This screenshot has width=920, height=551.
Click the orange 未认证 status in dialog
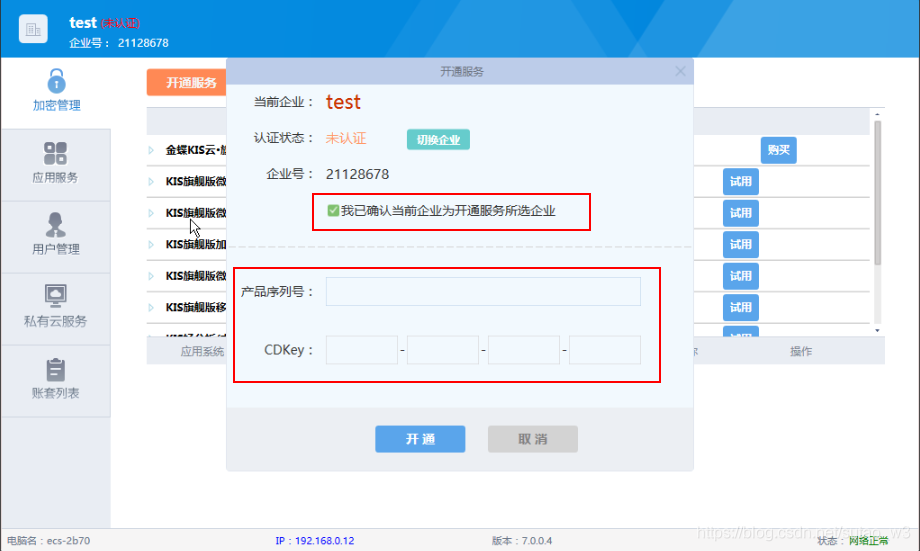pyautogui.click(x=346, y=138)
